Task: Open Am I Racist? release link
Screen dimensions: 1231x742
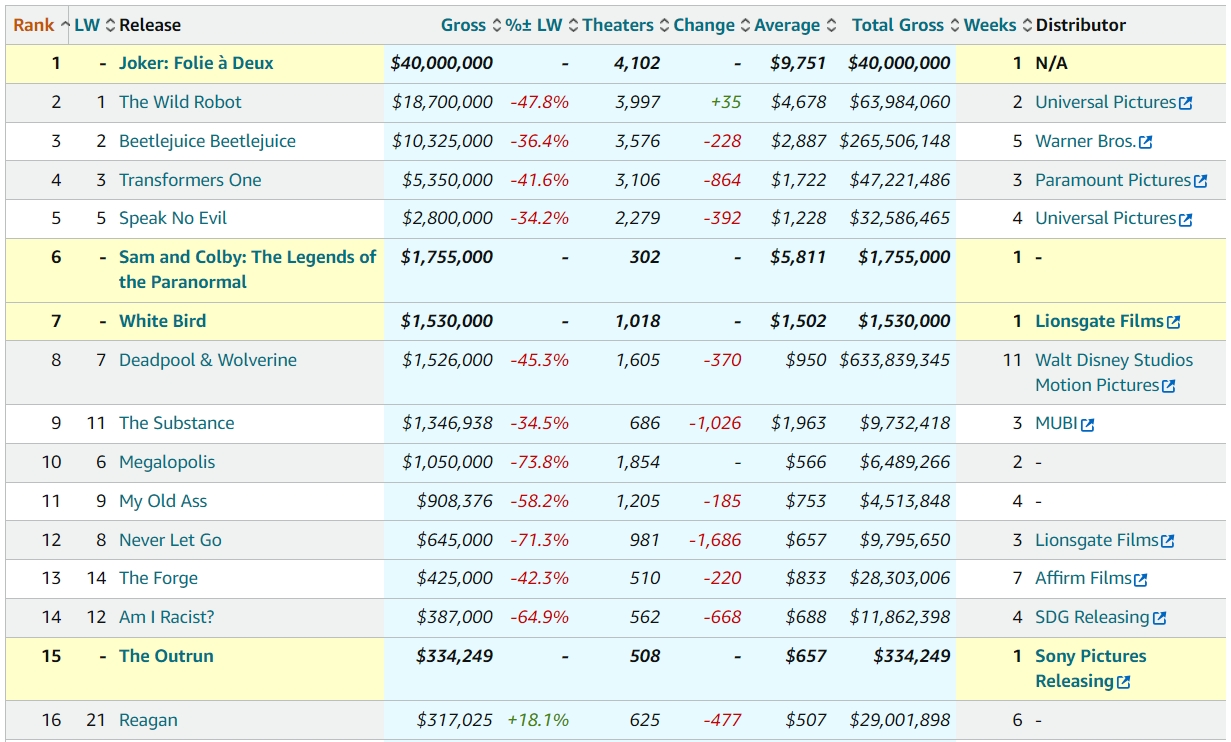Action: point(166,617)
